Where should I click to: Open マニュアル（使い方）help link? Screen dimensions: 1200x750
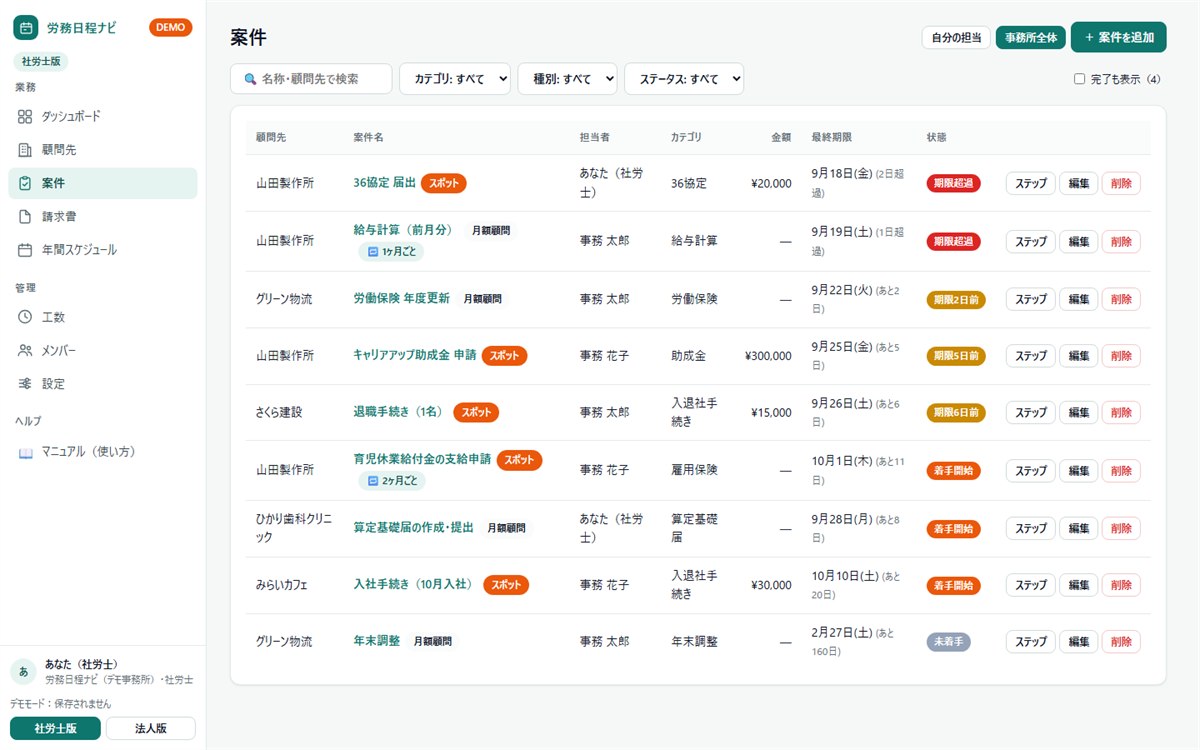pos(103,452)
